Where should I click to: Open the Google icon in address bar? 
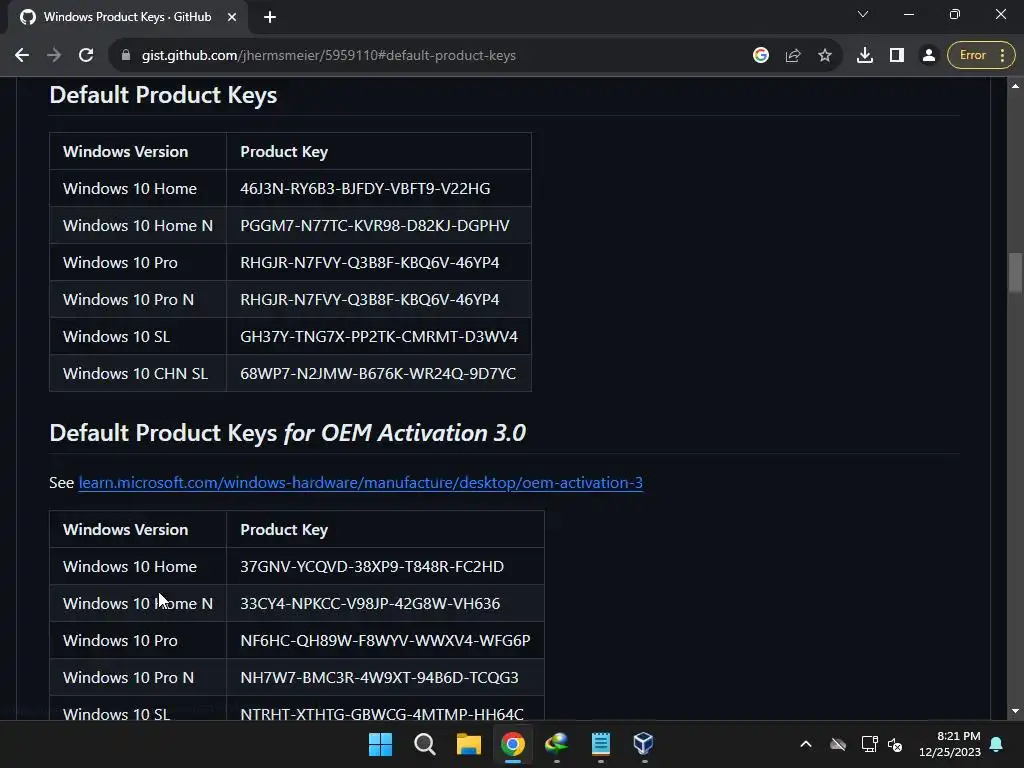pyautogui.click(x=760, y=56)
